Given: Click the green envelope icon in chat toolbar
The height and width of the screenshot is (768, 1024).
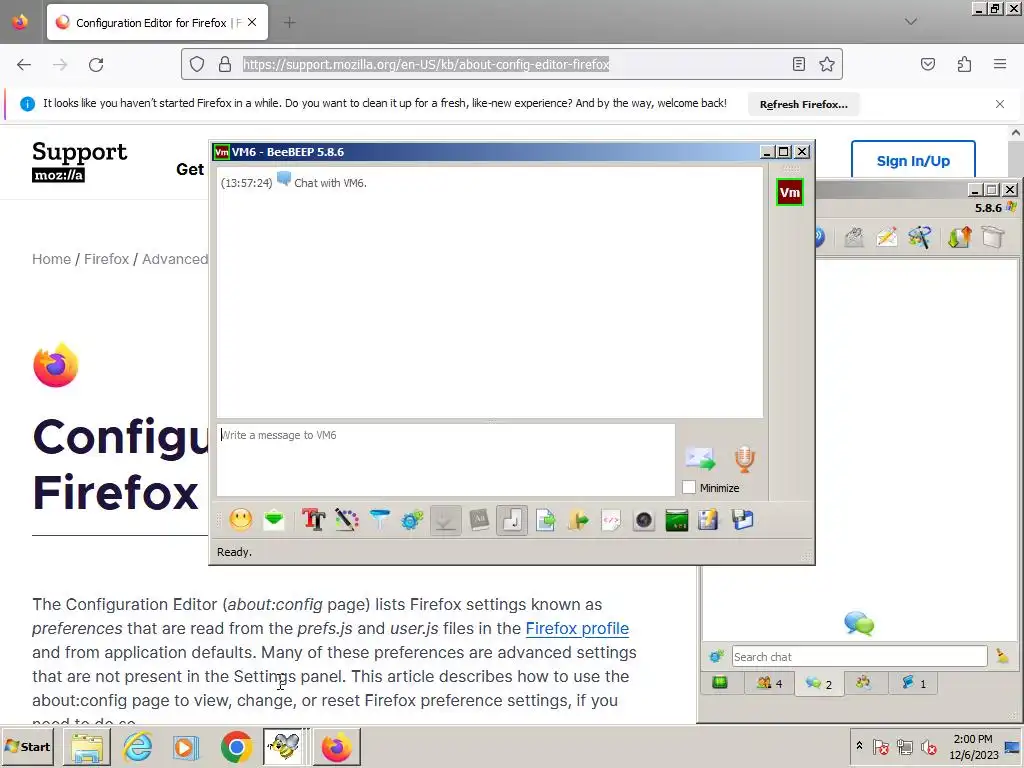Looking at the screenshot, I should [274, 520].
